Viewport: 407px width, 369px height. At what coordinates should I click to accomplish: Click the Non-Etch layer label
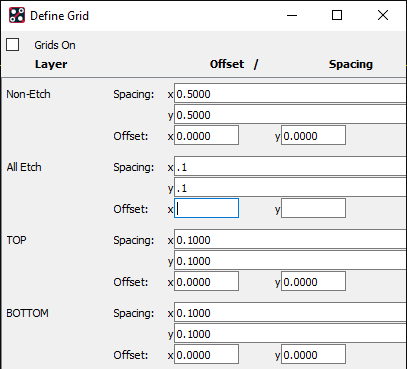[x=28, y=94]
